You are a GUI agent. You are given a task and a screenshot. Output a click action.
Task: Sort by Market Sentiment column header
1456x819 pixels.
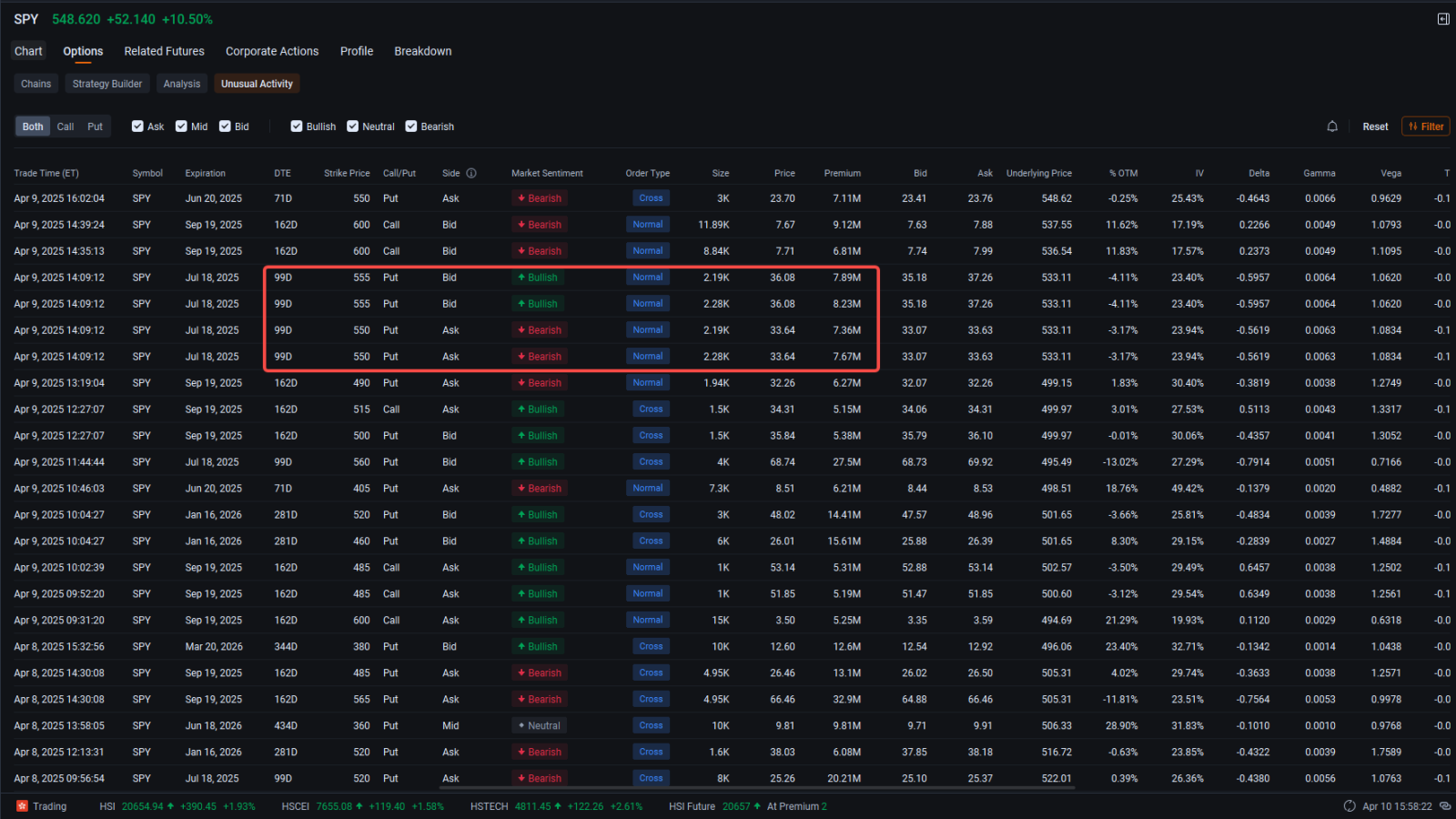point(547,173)
